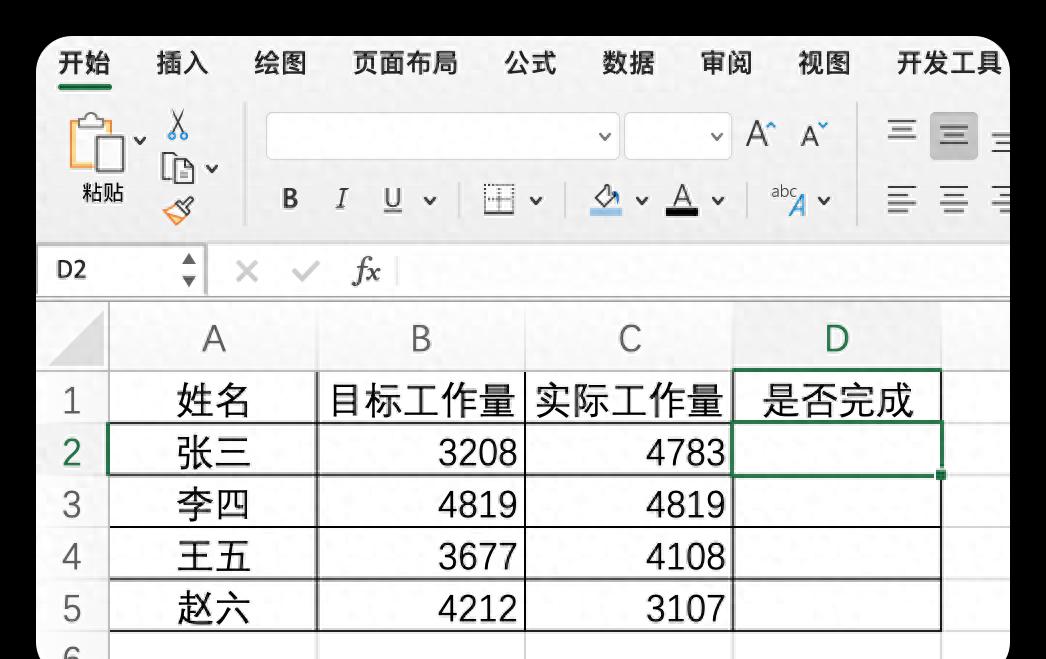Open the Paste options dropdown arrow
Image resolution: width=1046 pixels, height=659 pixels.
[x=140, y=141]
